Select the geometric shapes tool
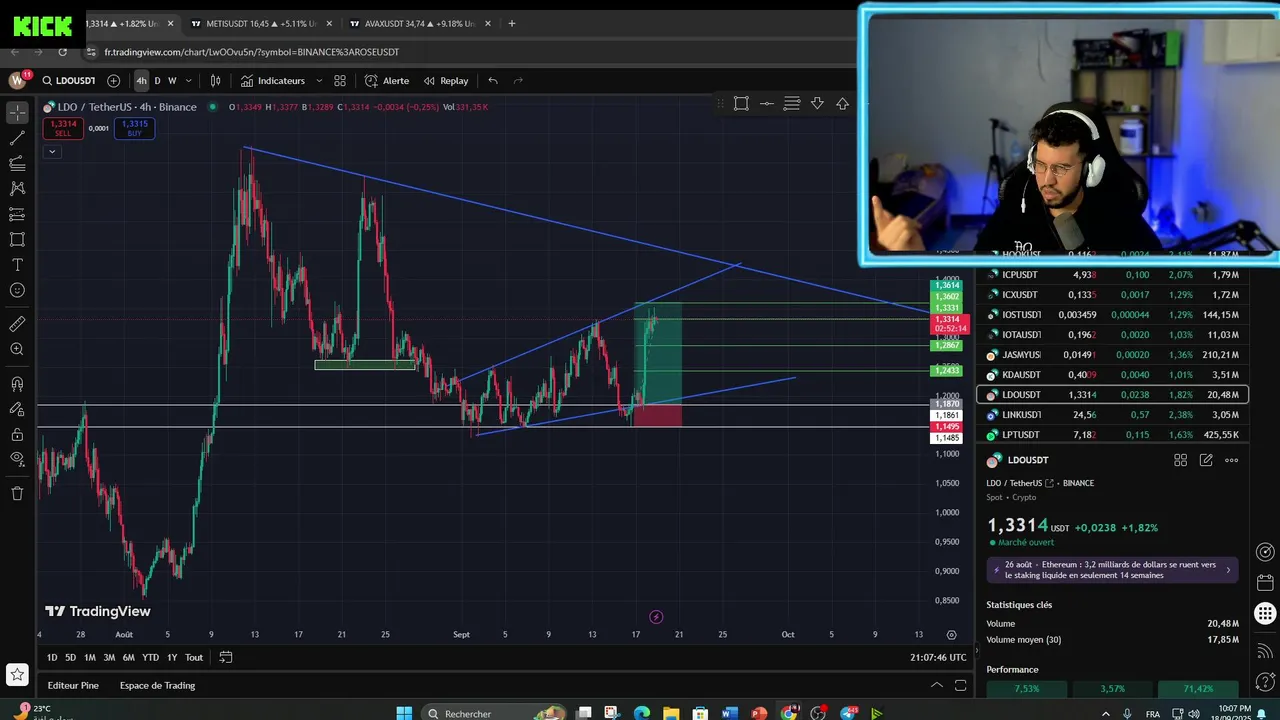 [17, 239]
